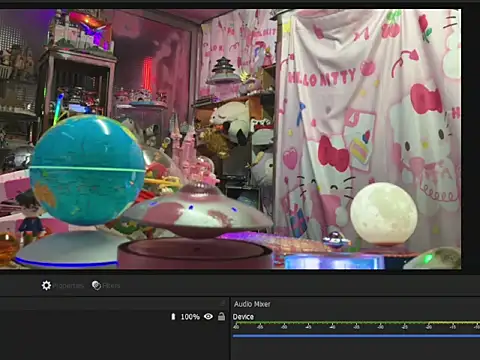Click the green Device audio level meter
Image resolution: width=480 pixels, height=360 pixels.
point(356,323)
